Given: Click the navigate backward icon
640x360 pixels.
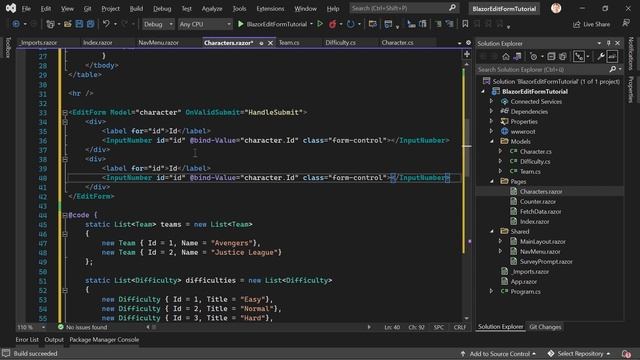Looking at the screenshot, I should point(16,24).
